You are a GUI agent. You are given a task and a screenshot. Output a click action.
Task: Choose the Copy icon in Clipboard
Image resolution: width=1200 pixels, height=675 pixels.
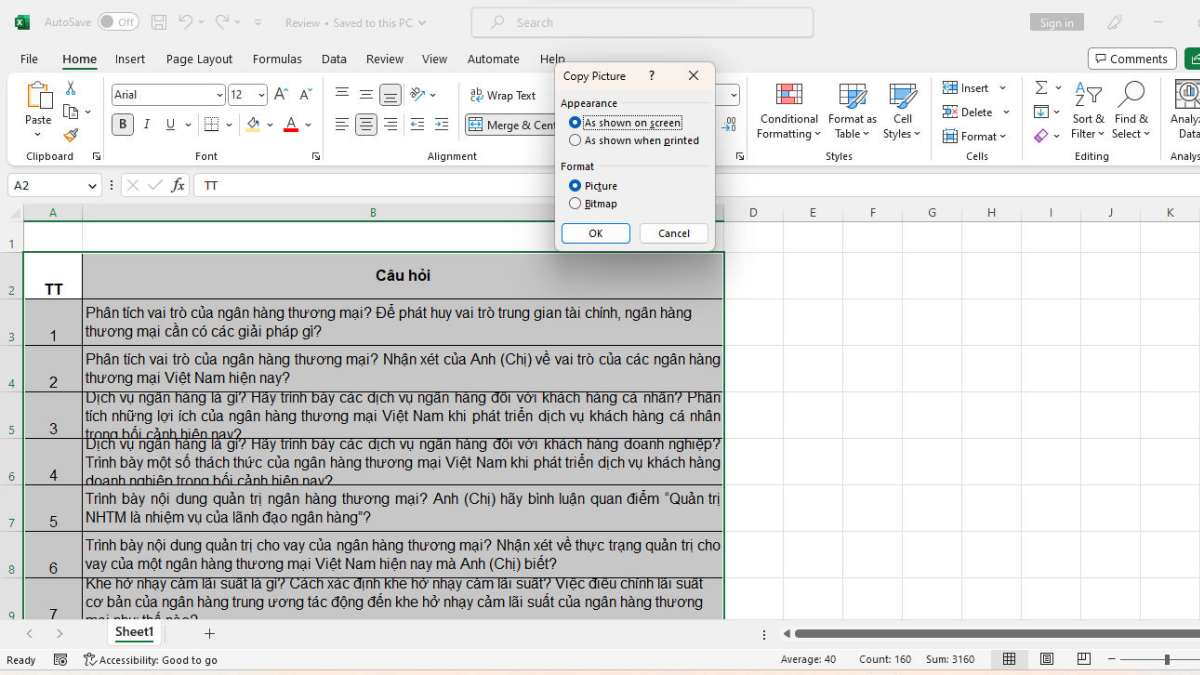point(70,112)
